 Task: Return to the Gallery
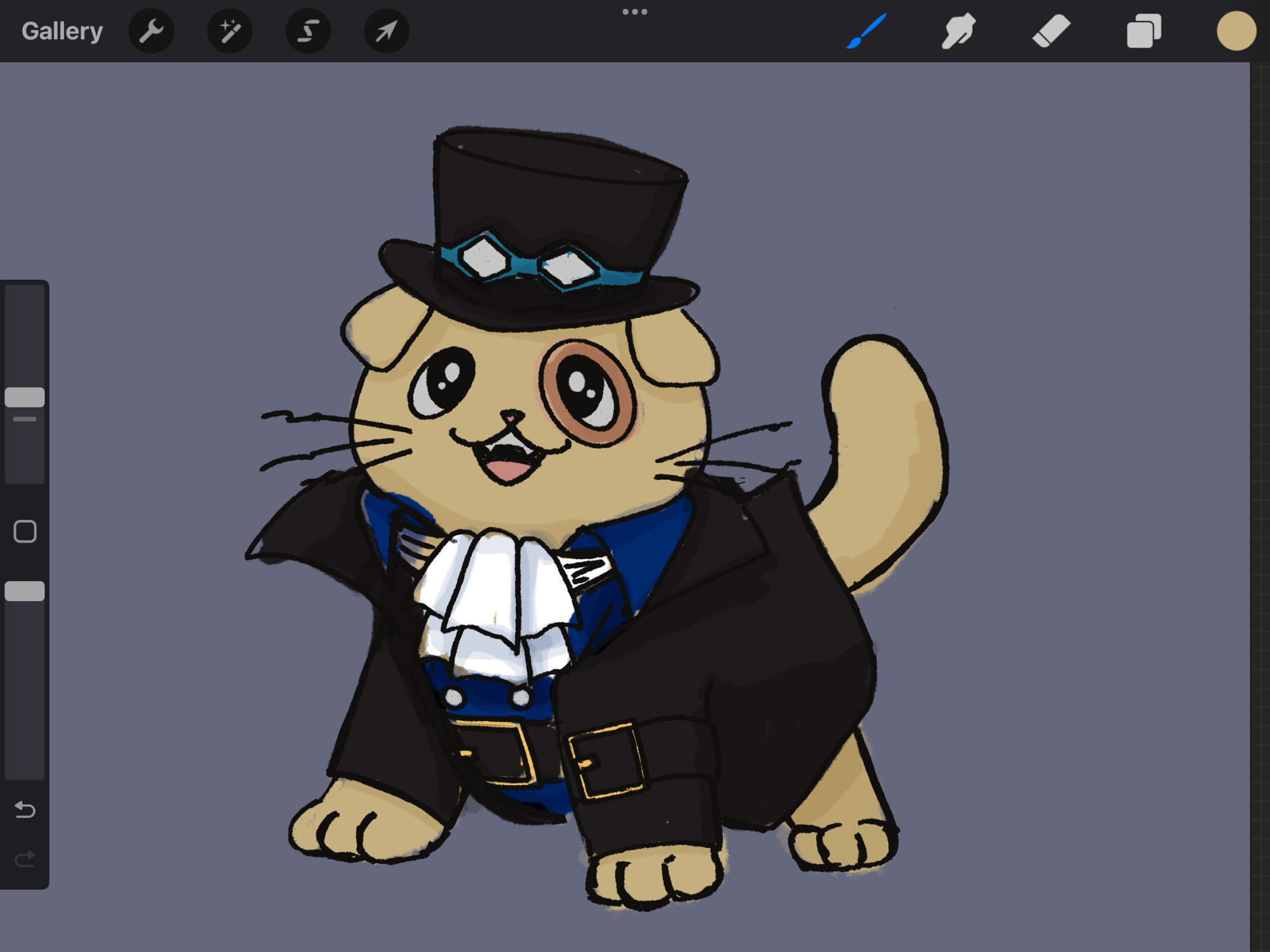click(x=62, y=31)
